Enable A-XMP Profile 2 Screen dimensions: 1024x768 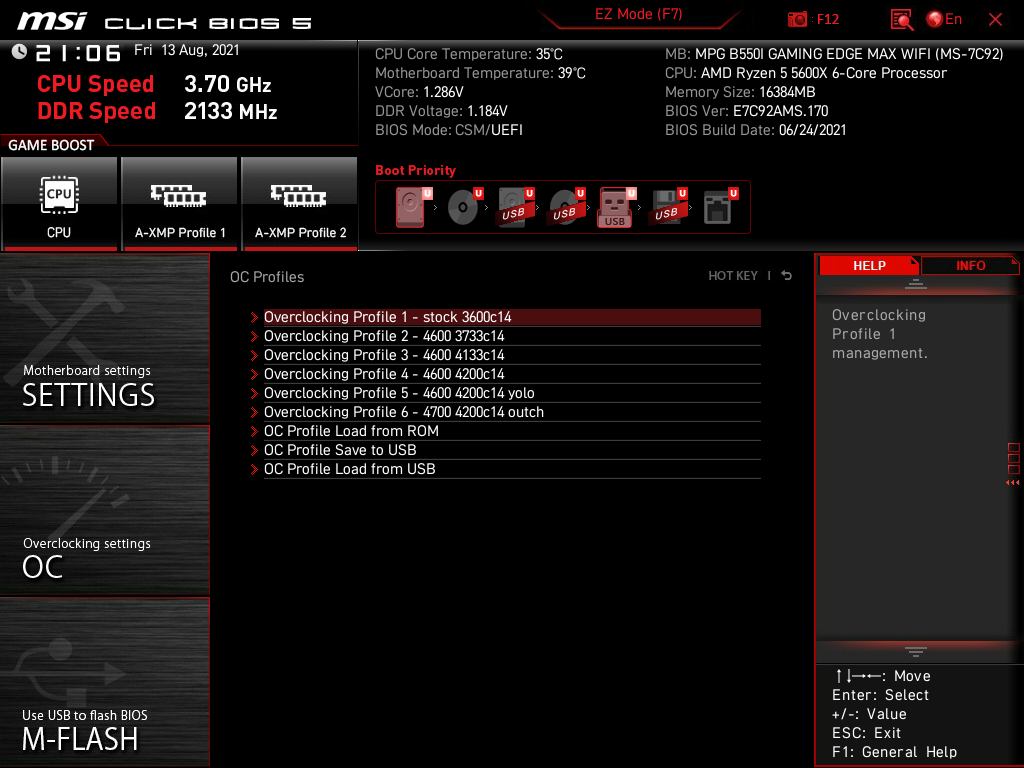(x=300, y=204)
